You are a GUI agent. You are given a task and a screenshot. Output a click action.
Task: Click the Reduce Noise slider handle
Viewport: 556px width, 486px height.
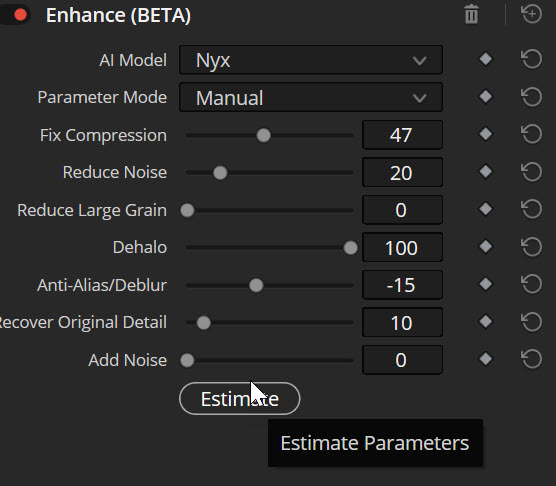220,173
